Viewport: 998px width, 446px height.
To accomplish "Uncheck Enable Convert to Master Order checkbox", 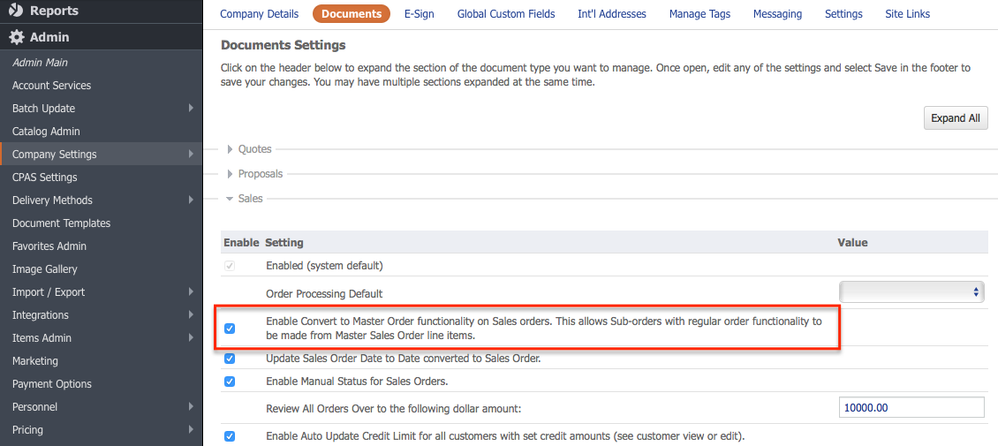I will tap(230, 328).
